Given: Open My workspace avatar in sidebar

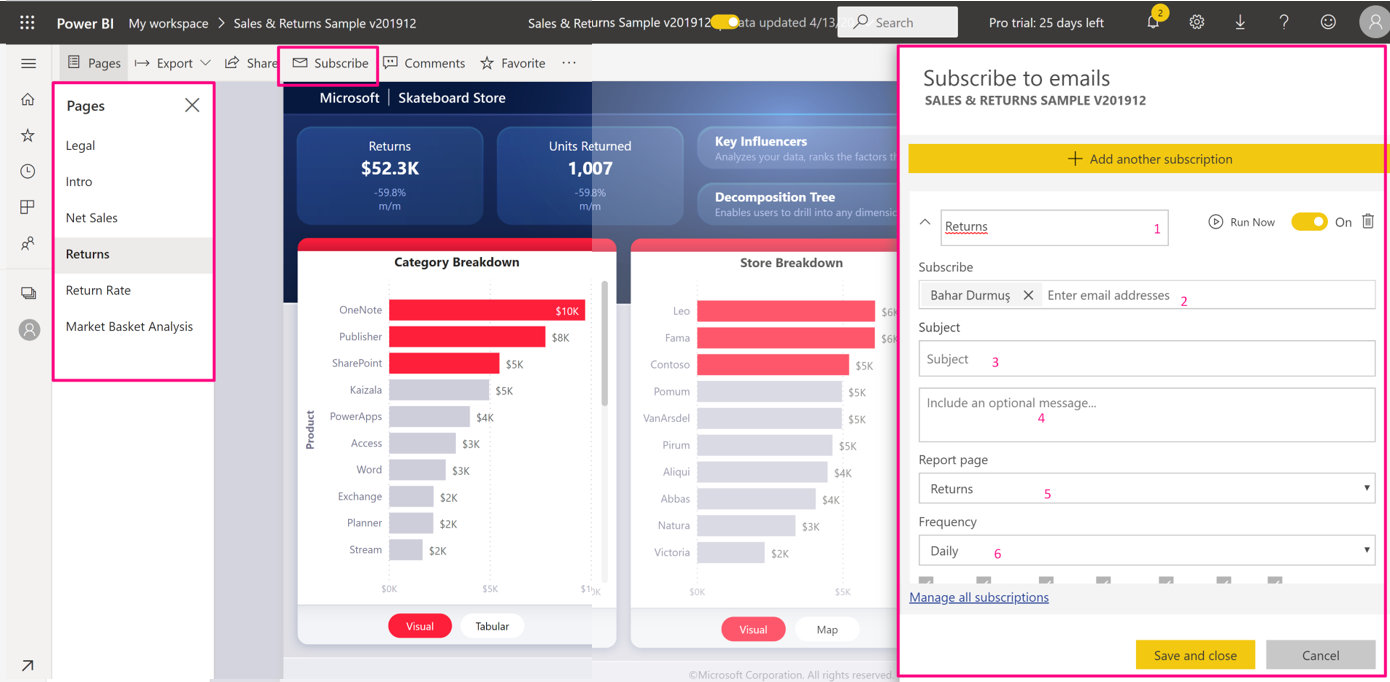Looking at the screenshot, I should click(29, 329).
